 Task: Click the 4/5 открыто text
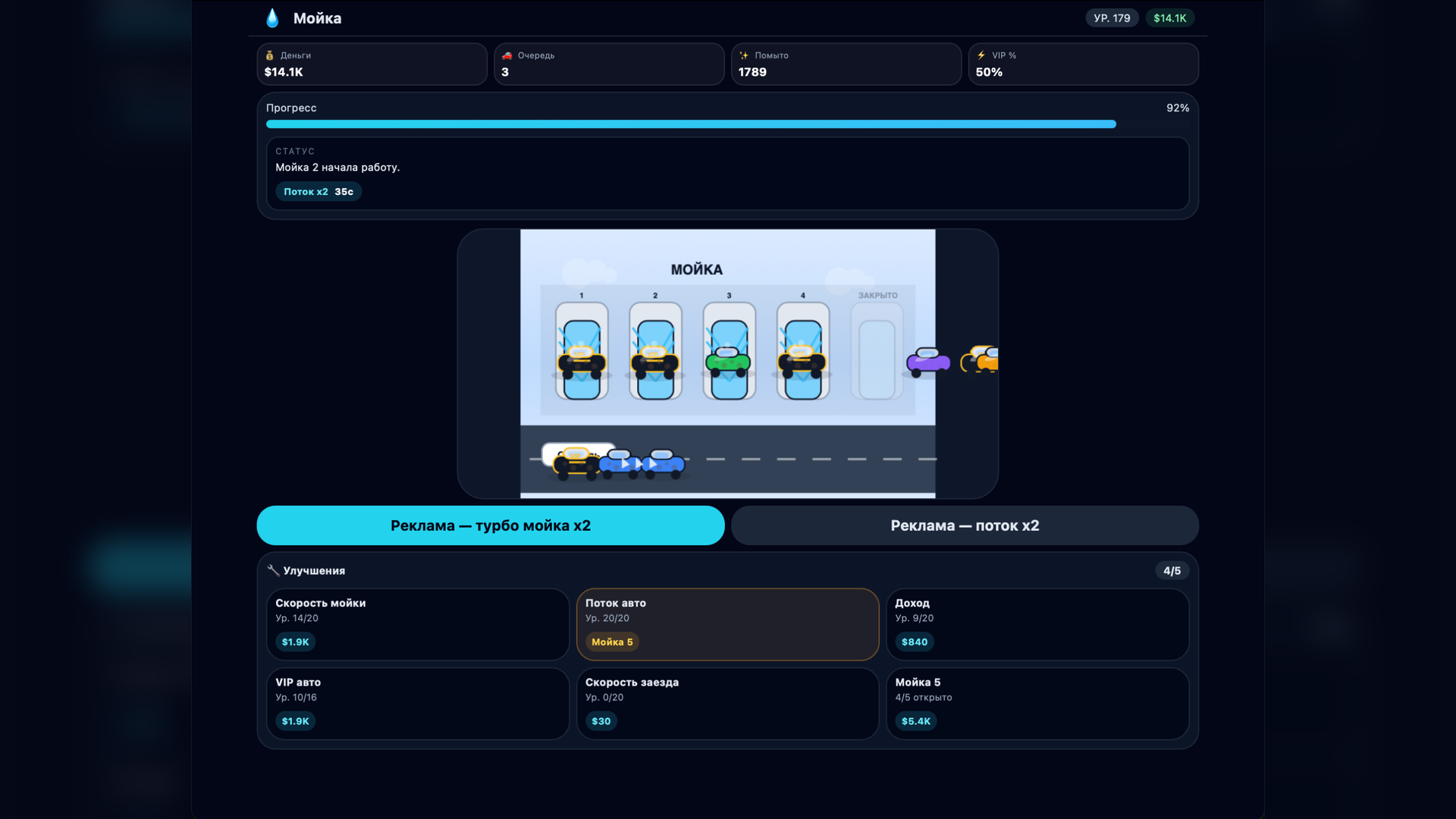(923, 698)
